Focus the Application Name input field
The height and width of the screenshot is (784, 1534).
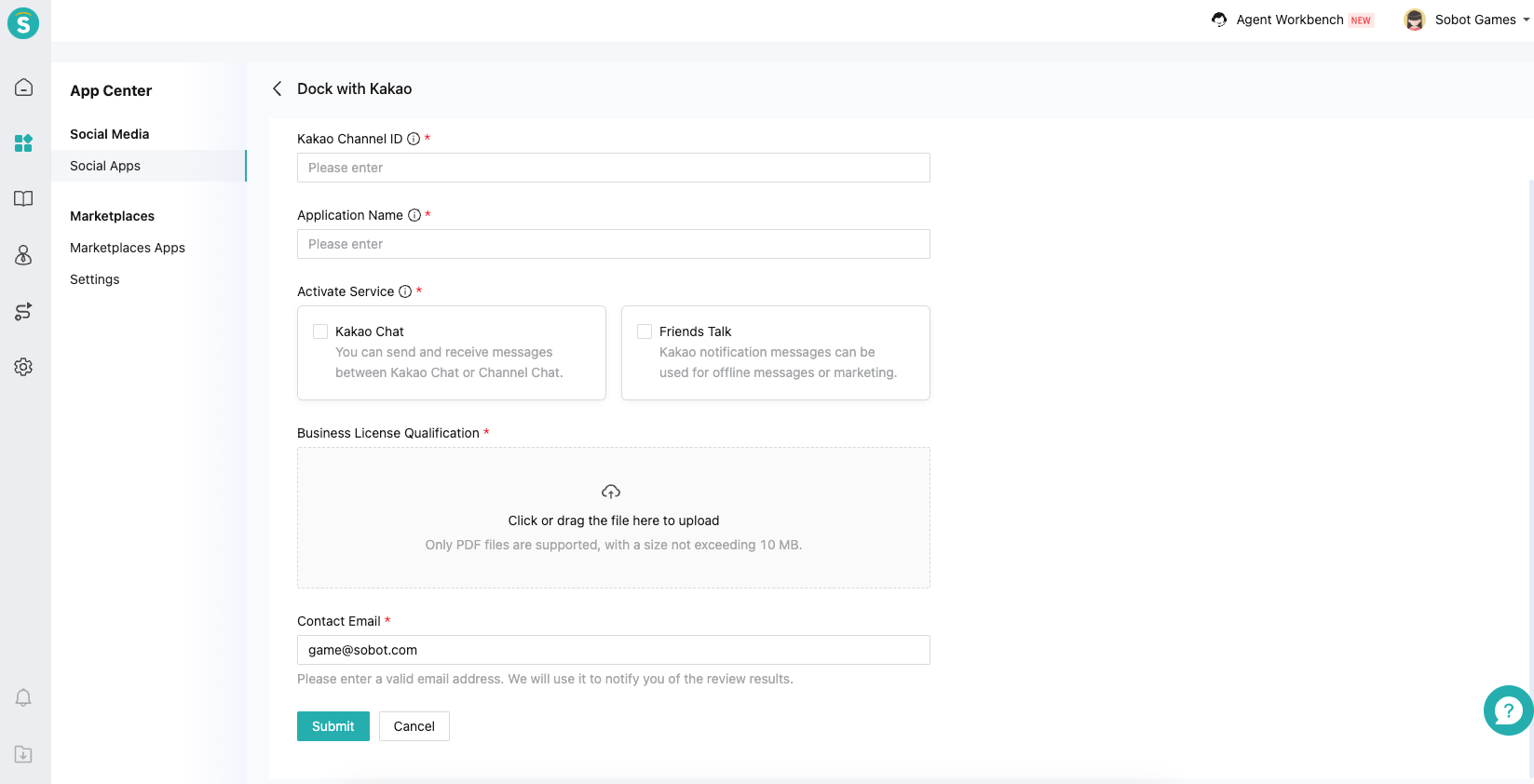point(613,244)
